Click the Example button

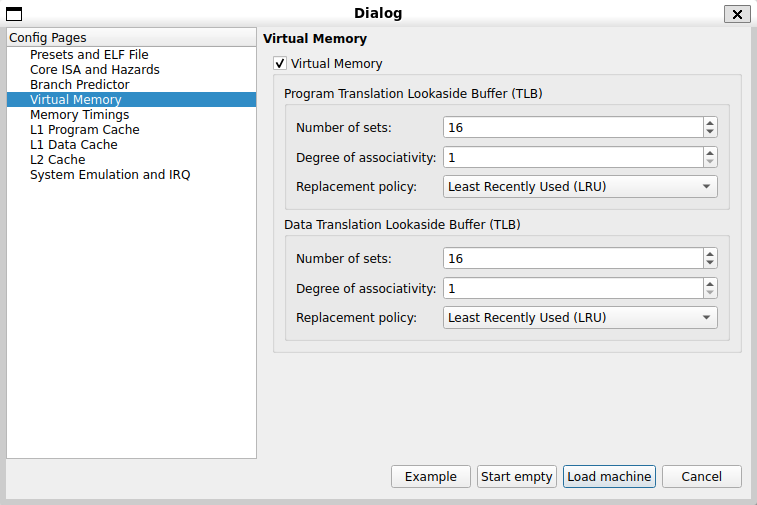click(x=431, y=477)
